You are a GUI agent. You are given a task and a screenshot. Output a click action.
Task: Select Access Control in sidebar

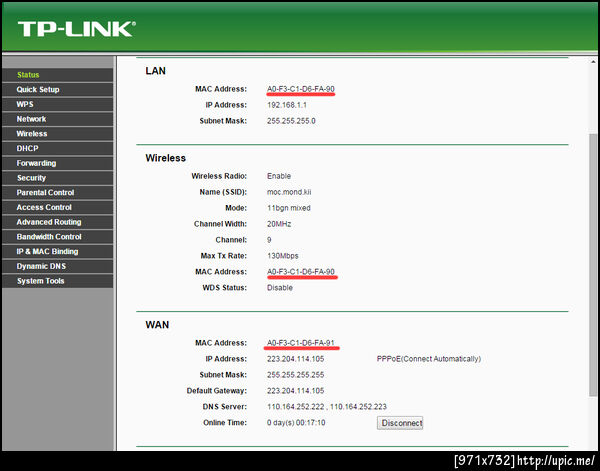(57, 207)
